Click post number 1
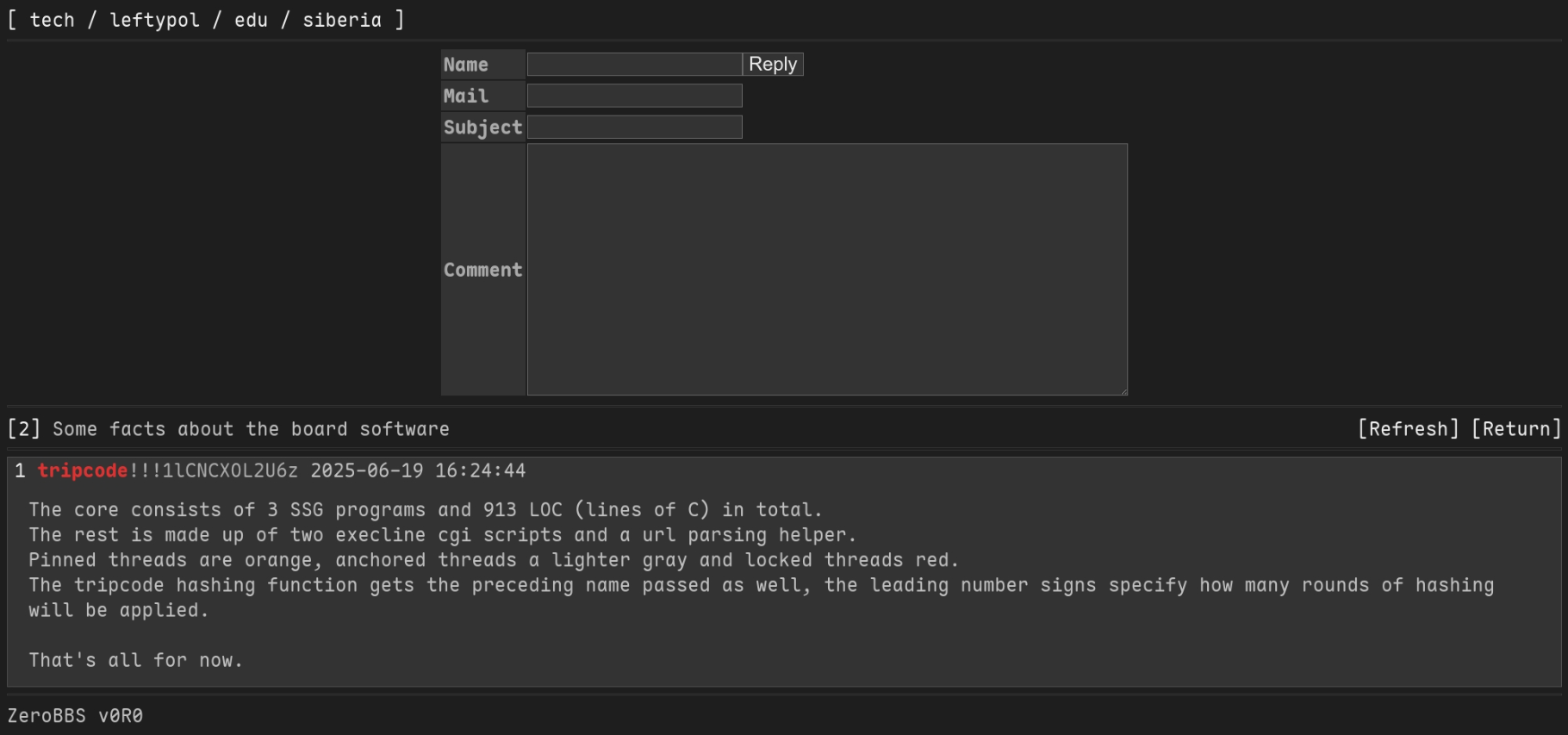1568x735 pixels. [20, 470]
